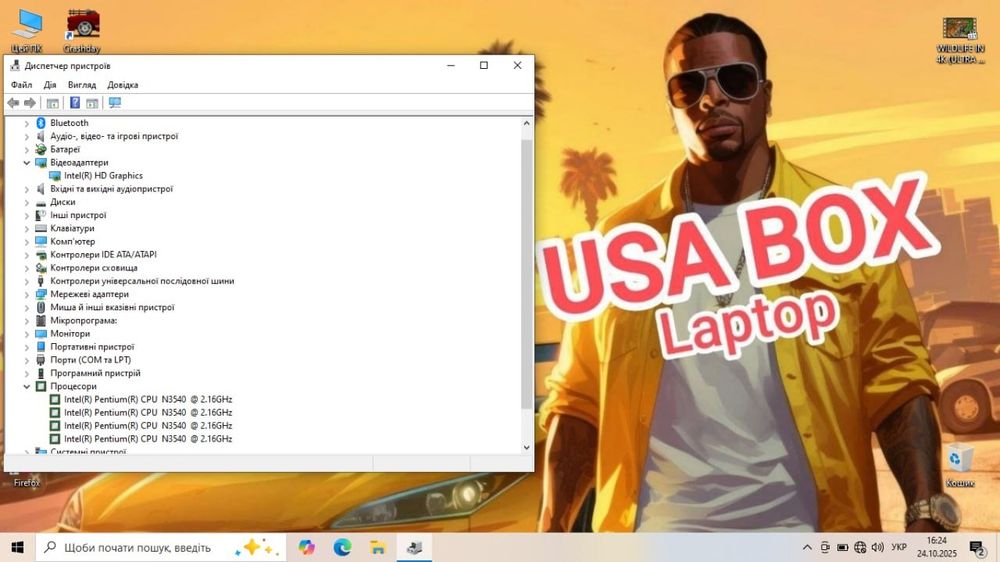Click the Forward arrow toolbar icon
This screenshot has width=1000, height=562.
click(29, 103)
